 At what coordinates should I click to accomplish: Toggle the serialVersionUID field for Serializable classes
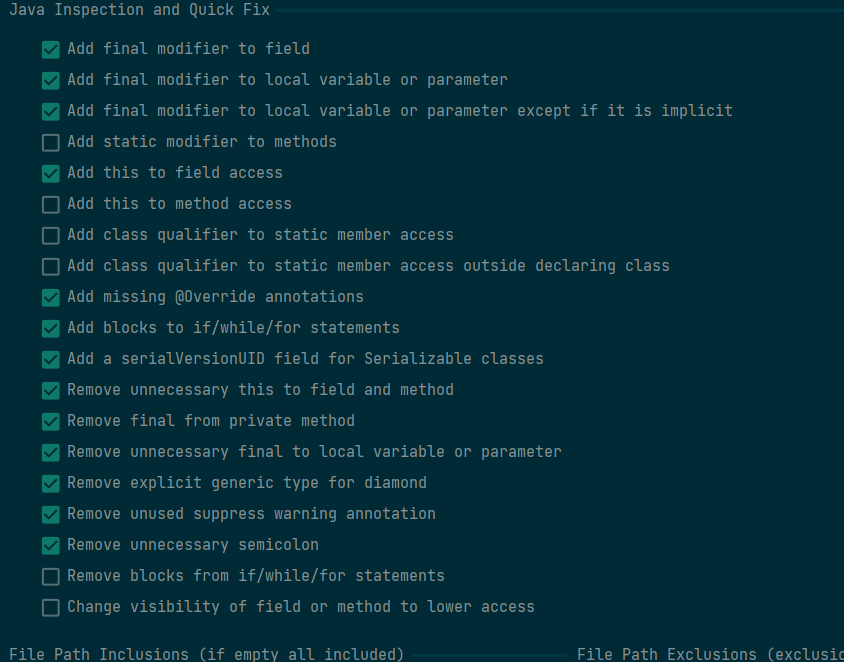point(50,359)
